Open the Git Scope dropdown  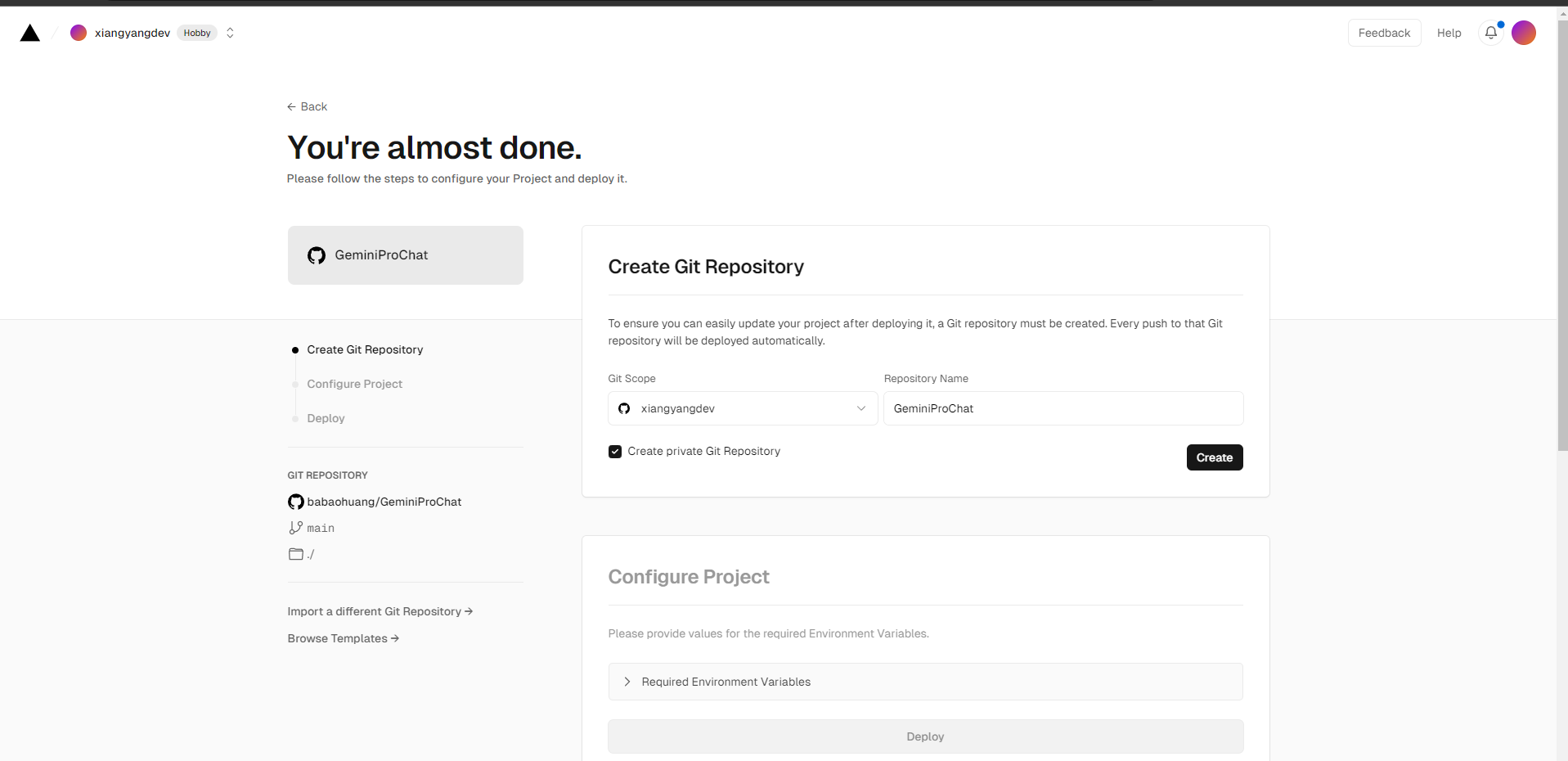[x=743, y=408]
